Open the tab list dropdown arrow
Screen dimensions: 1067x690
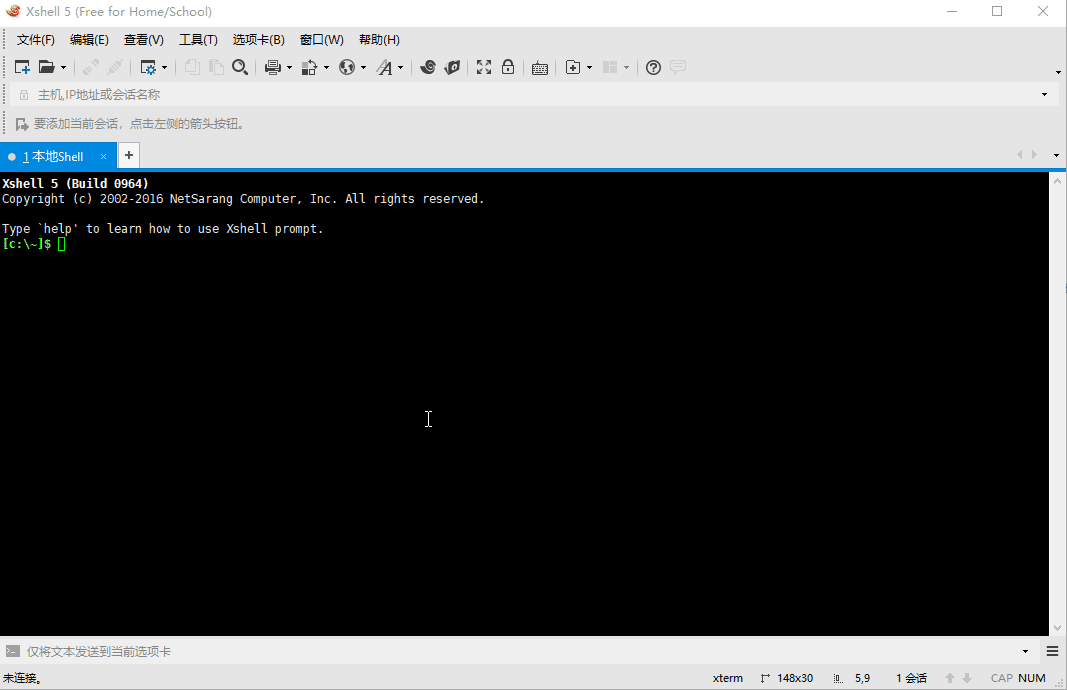coord(1056,155)
